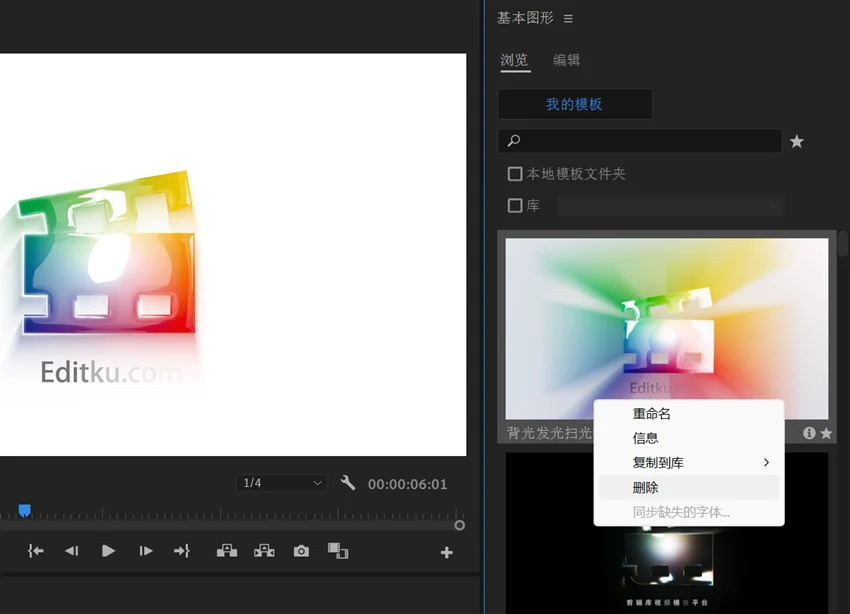Screen dimensions: 850x614
Task: Open 复制到库 submenu
Action: click(688, 463)
